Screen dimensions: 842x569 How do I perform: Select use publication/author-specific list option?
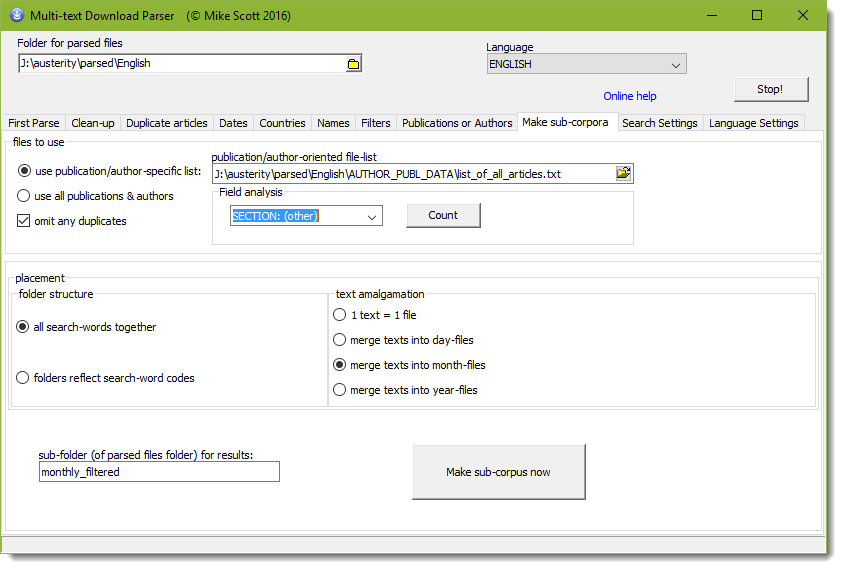point(25,171)
